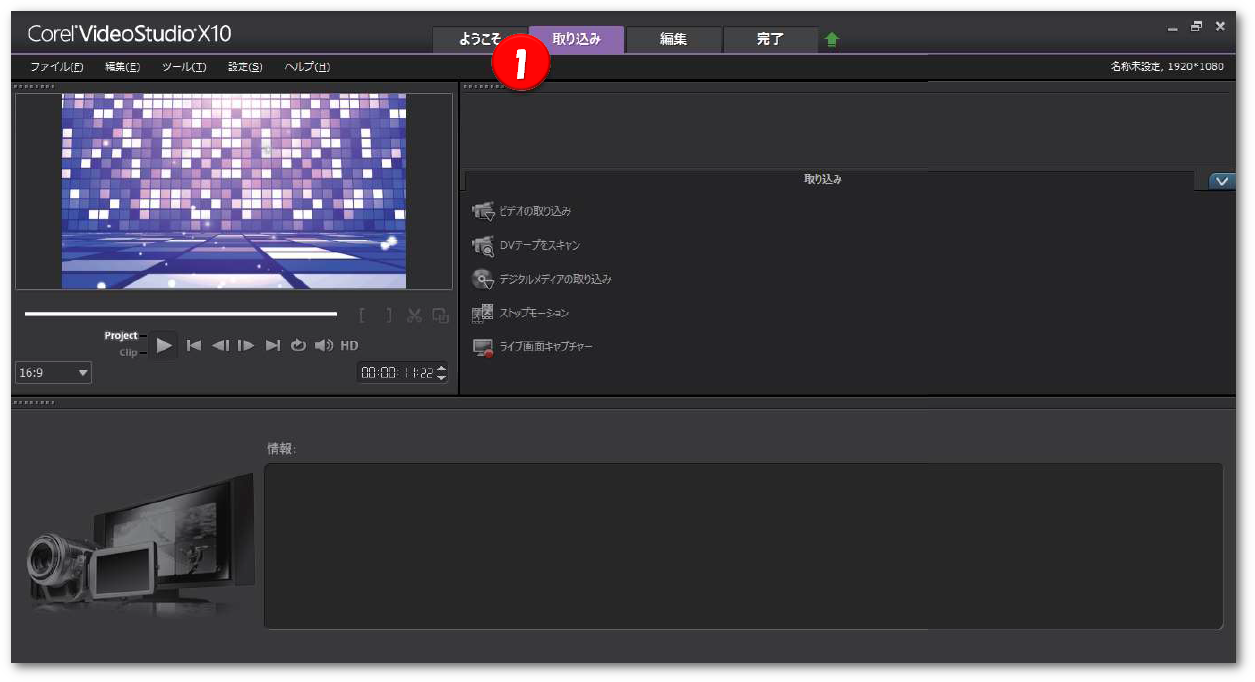The height and width of the screenshot is (682, 1255).
Task: Open the 設定(S) menu
Action: [x=245, y=67]
